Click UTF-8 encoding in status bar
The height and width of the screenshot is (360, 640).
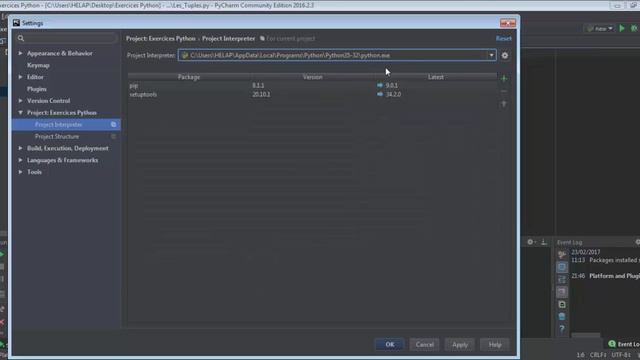click(x=621, y=355)
